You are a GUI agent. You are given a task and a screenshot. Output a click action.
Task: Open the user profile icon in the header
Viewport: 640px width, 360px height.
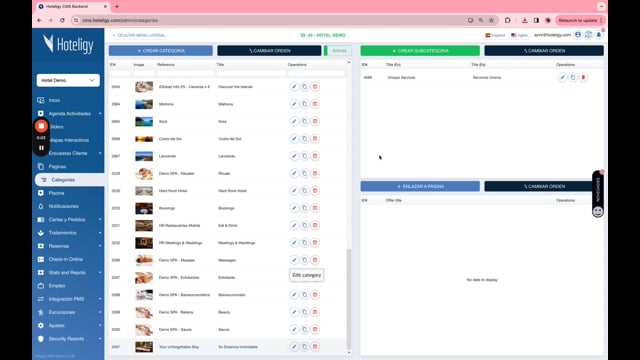[578, 35]
